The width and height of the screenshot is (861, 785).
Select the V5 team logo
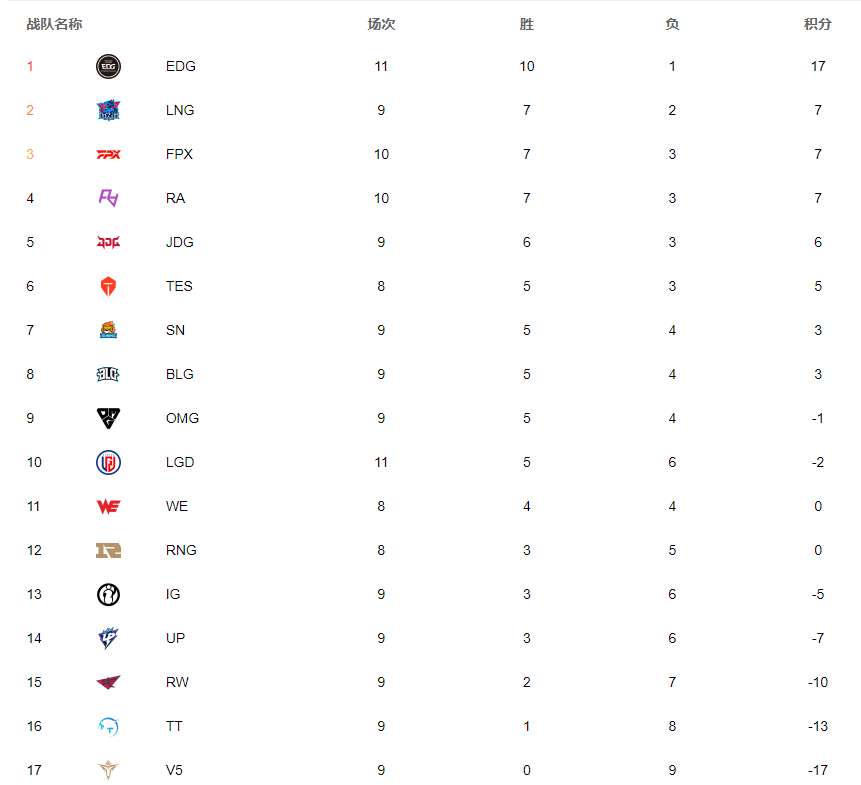(108, 770)
